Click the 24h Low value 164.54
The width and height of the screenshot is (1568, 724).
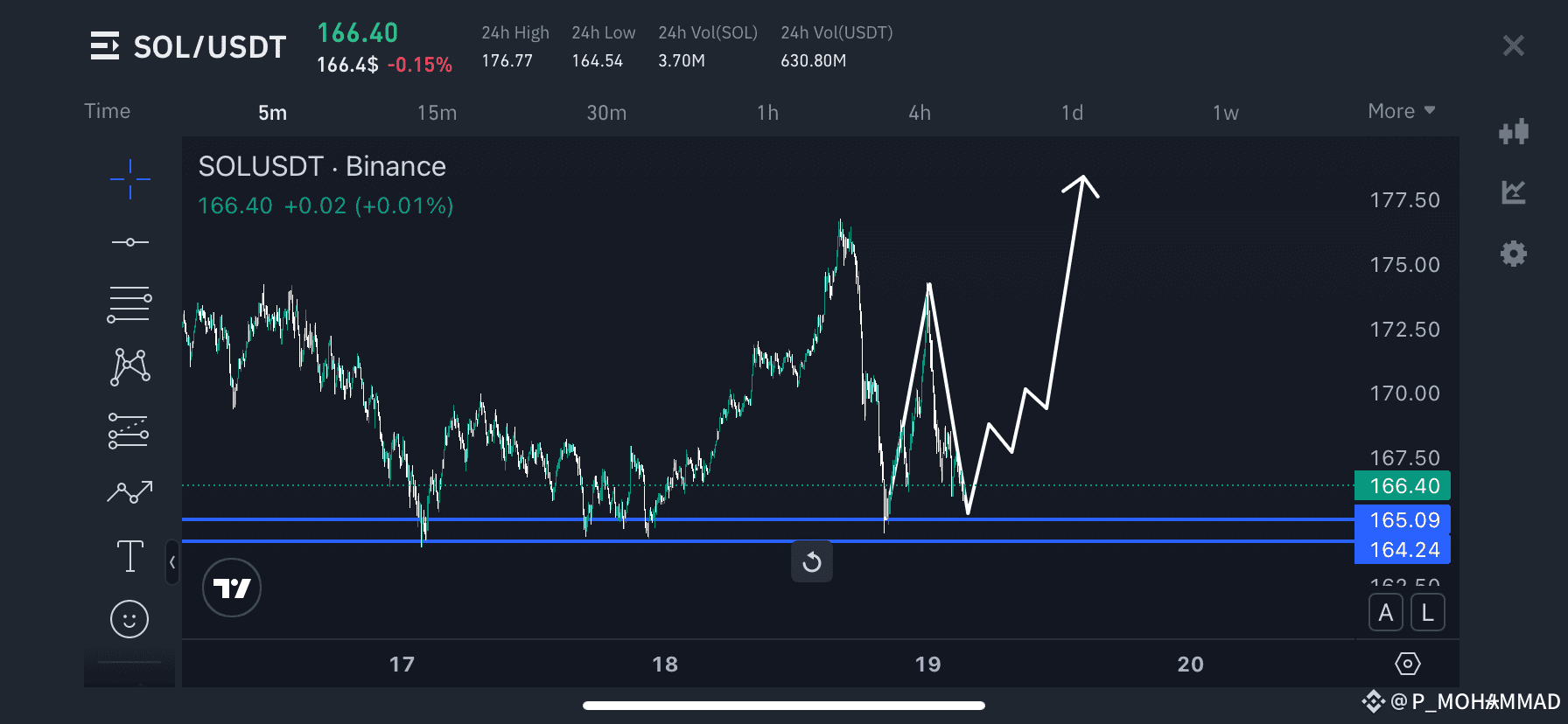point(597,60)
